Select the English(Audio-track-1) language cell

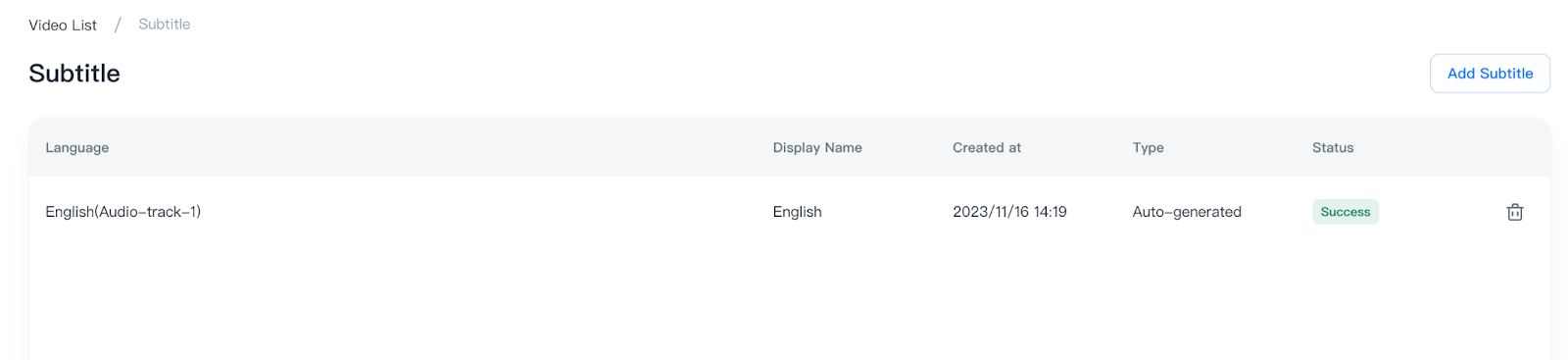coord(123,212)
